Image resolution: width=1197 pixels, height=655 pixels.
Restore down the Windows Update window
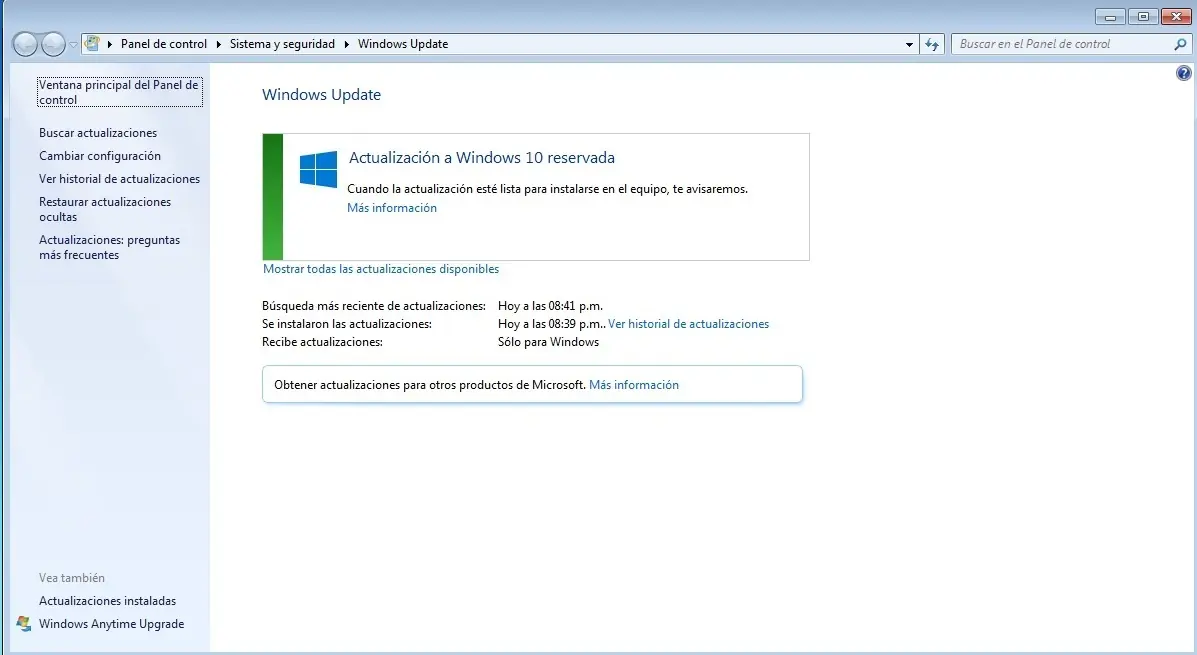coord(1143,17)
